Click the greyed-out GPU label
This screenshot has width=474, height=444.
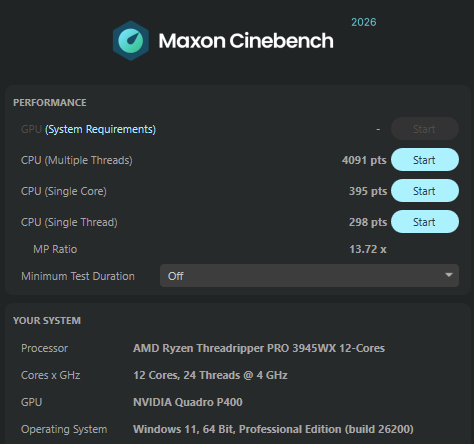pyautogui.click(x=31, y=129)
